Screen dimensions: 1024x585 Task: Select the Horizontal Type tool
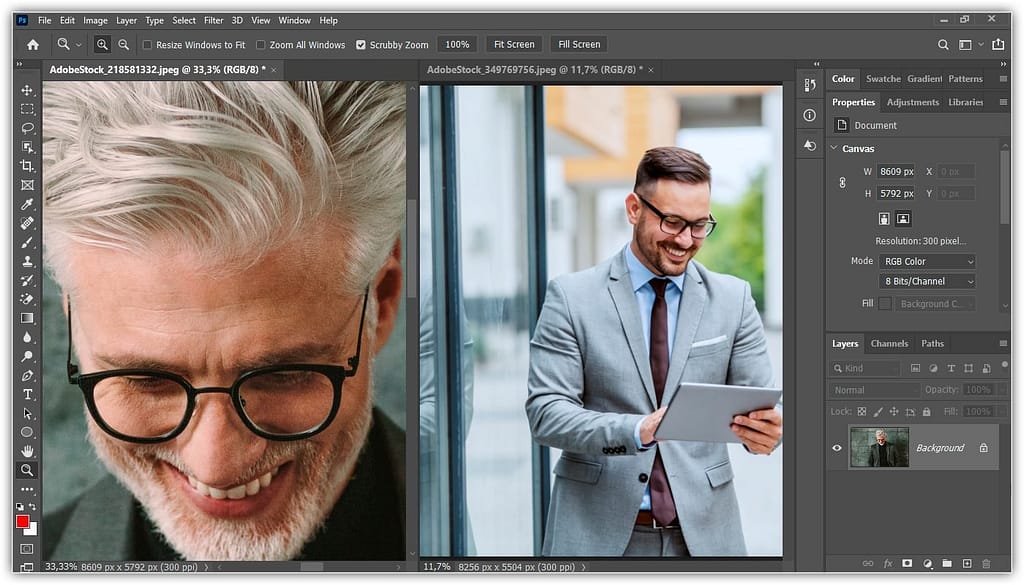click(27, 394)
